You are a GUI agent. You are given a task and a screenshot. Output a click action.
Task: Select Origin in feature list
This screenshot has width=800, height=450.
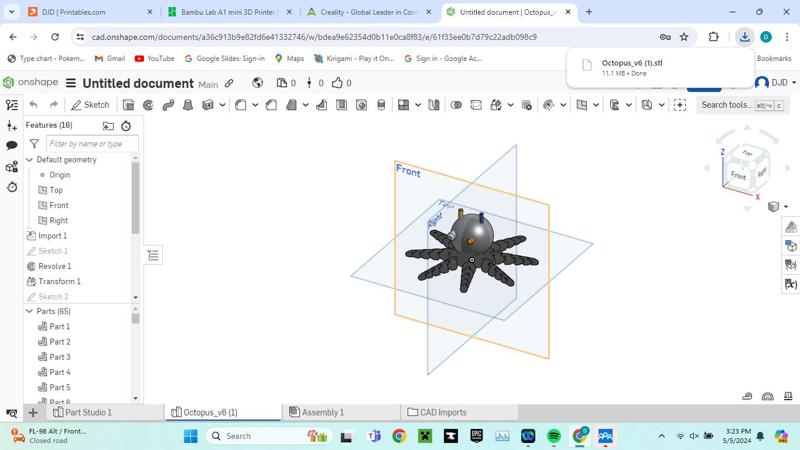point(60,175)
